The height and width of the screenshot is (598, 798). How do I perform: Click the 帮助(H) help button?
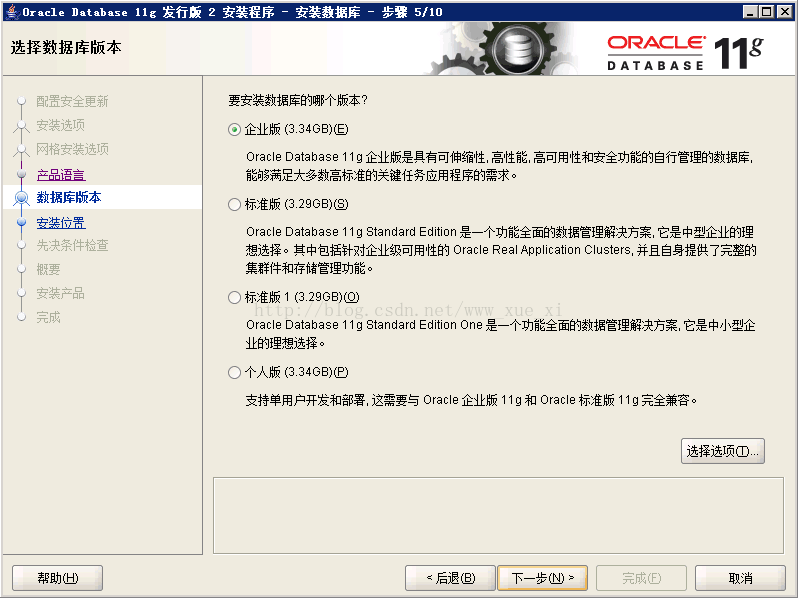point(58,578)
